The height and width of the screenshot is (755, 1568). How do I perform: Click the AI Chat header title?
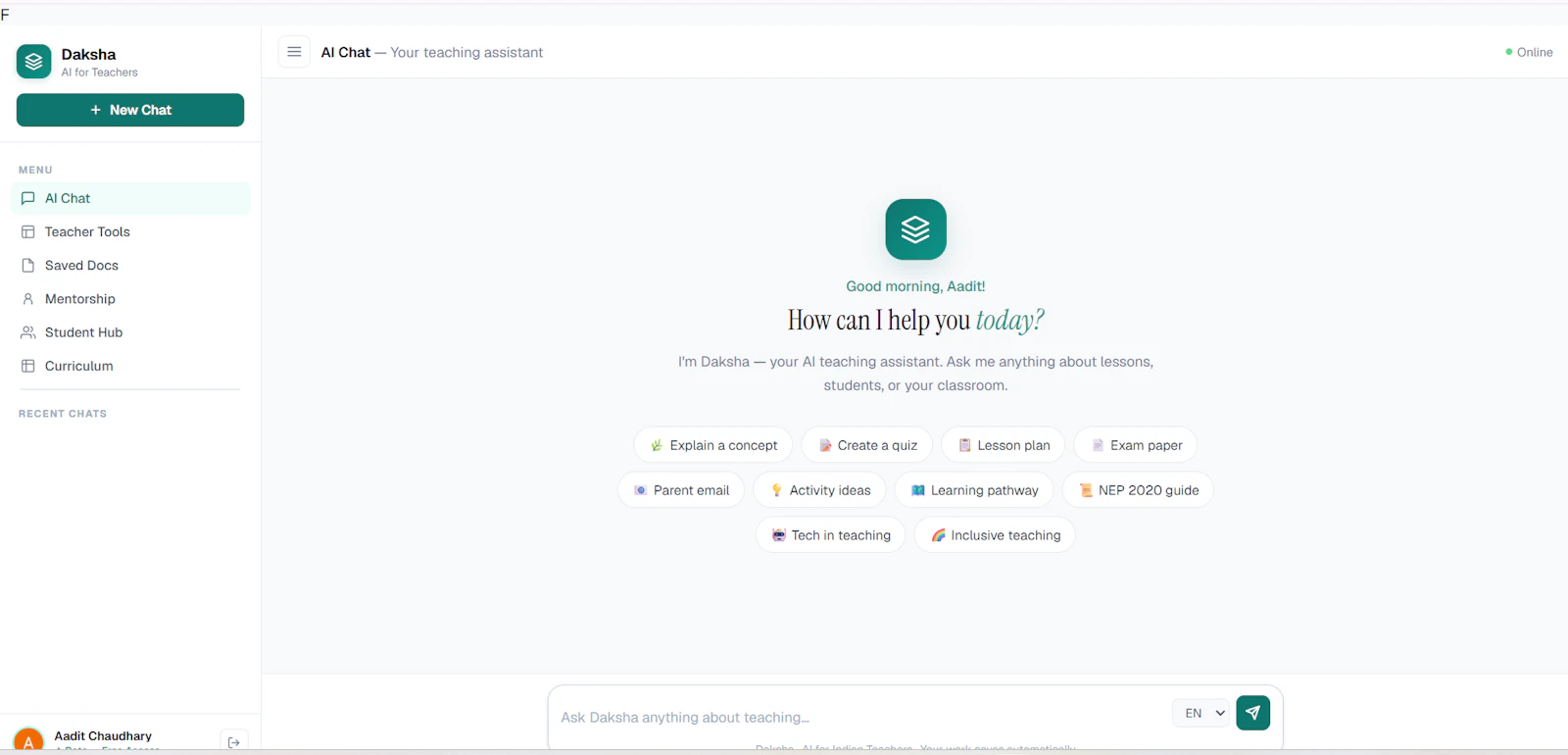pyautogui.click(x=346, y=52)
